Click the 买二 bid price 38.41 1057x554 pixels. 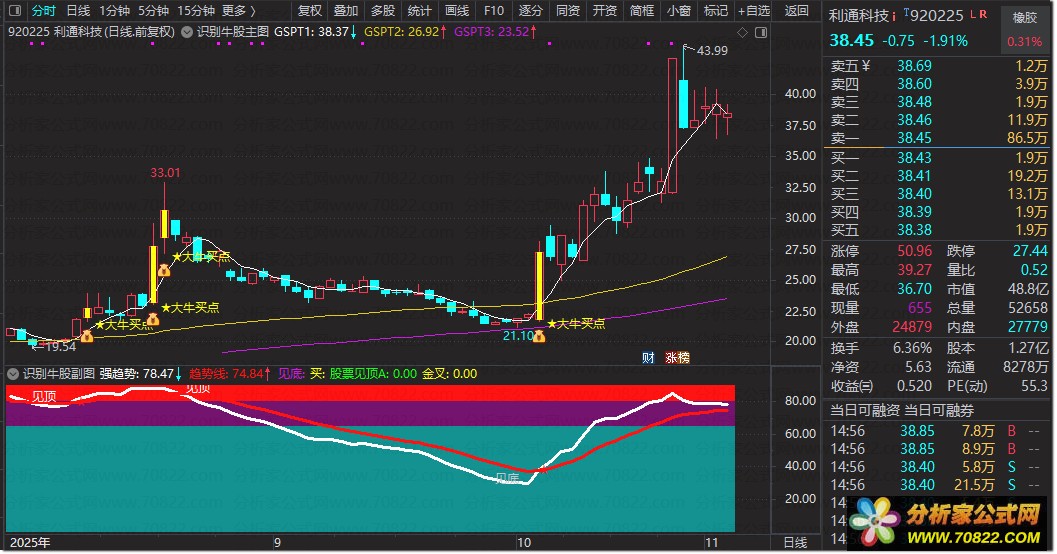(914, 176)
